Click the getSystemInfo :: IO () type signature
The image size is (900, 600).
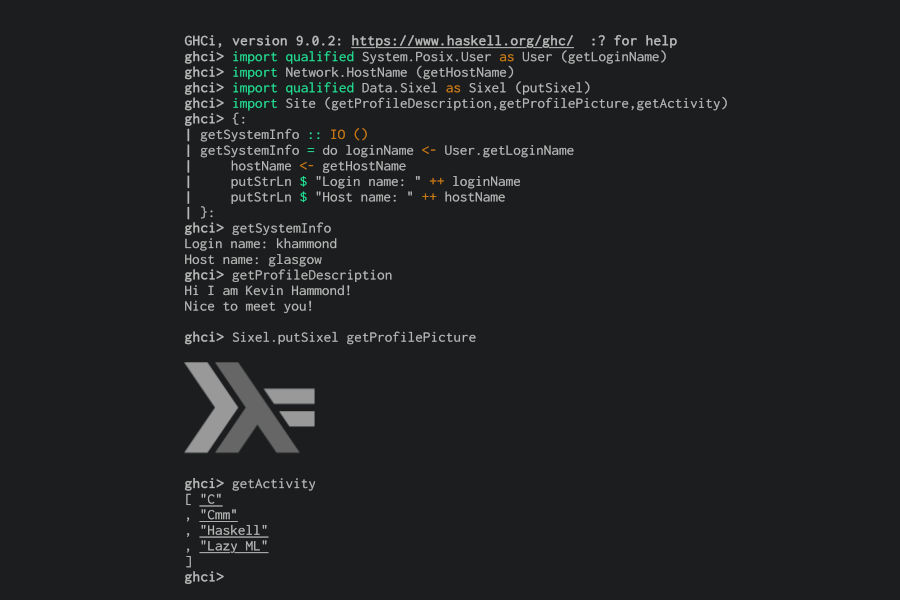pyautogui.click(x=284, y=135)
